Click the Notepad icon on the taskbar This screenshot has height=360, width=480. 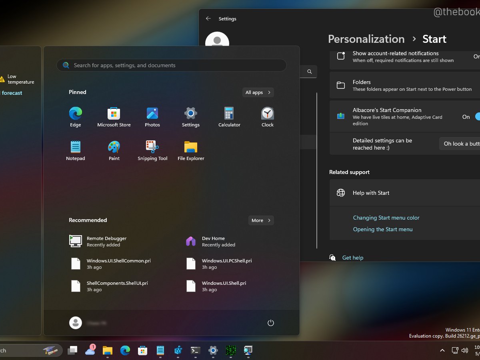pos(160,350)
